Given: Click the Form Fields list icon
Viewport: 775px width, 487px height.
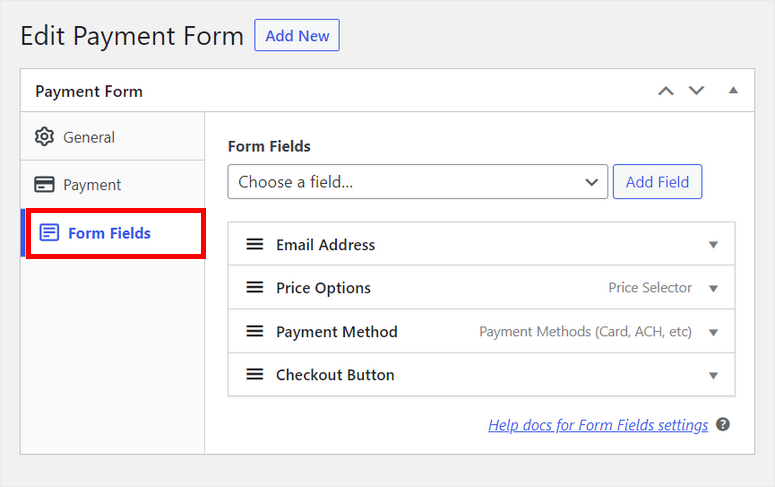Looking at the screenshot, I should [x=49, y=233].
